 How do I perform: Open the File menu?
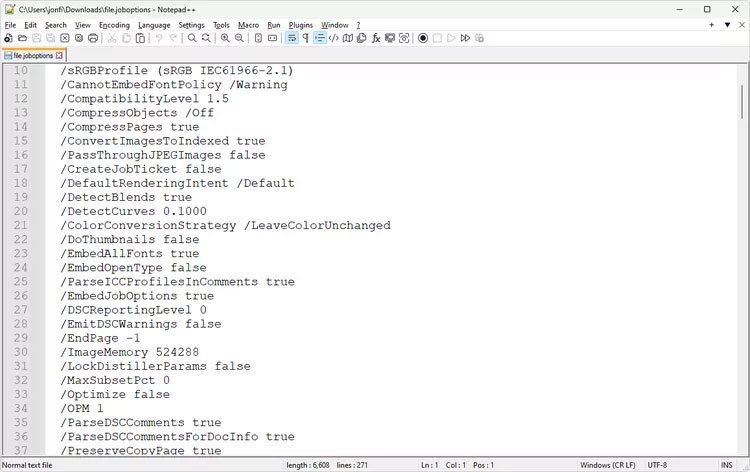point(10,25)
